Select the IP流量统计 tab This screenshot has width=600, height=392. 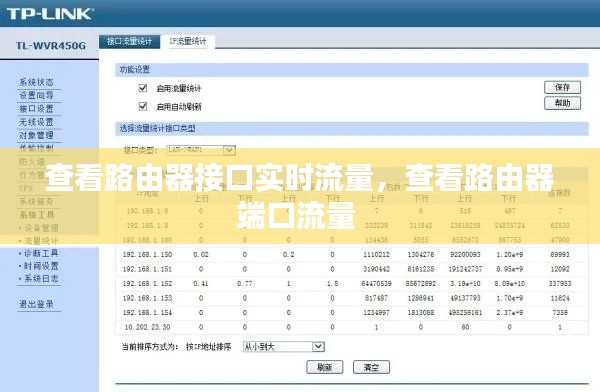coord(188,41)
